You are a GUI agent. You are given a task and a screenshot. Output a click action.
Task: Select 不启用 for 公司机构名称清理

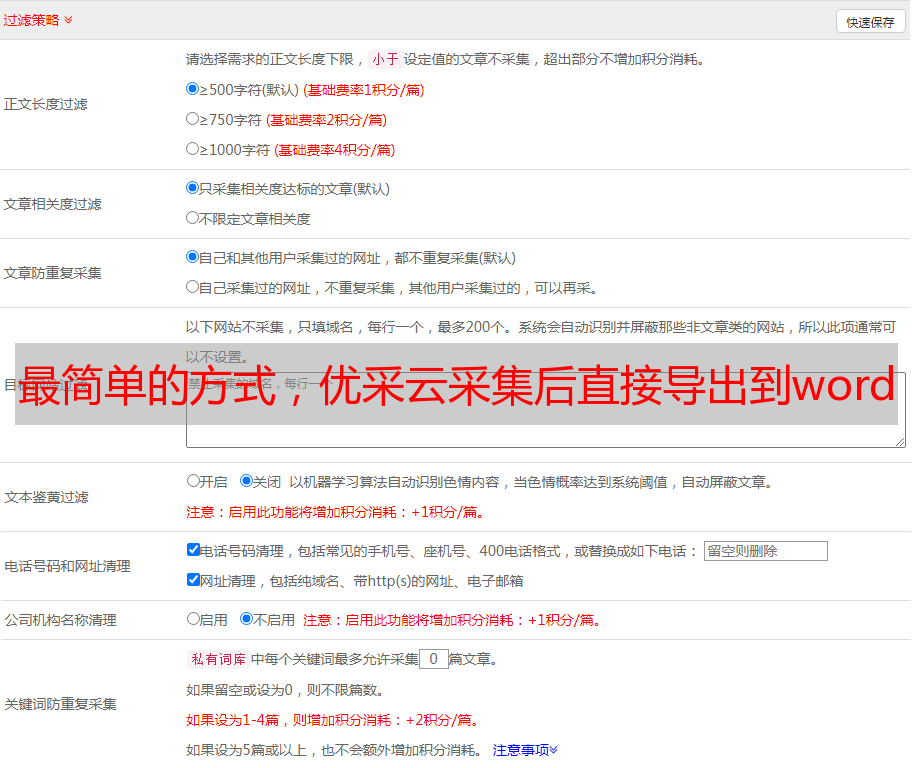(246, 619)
